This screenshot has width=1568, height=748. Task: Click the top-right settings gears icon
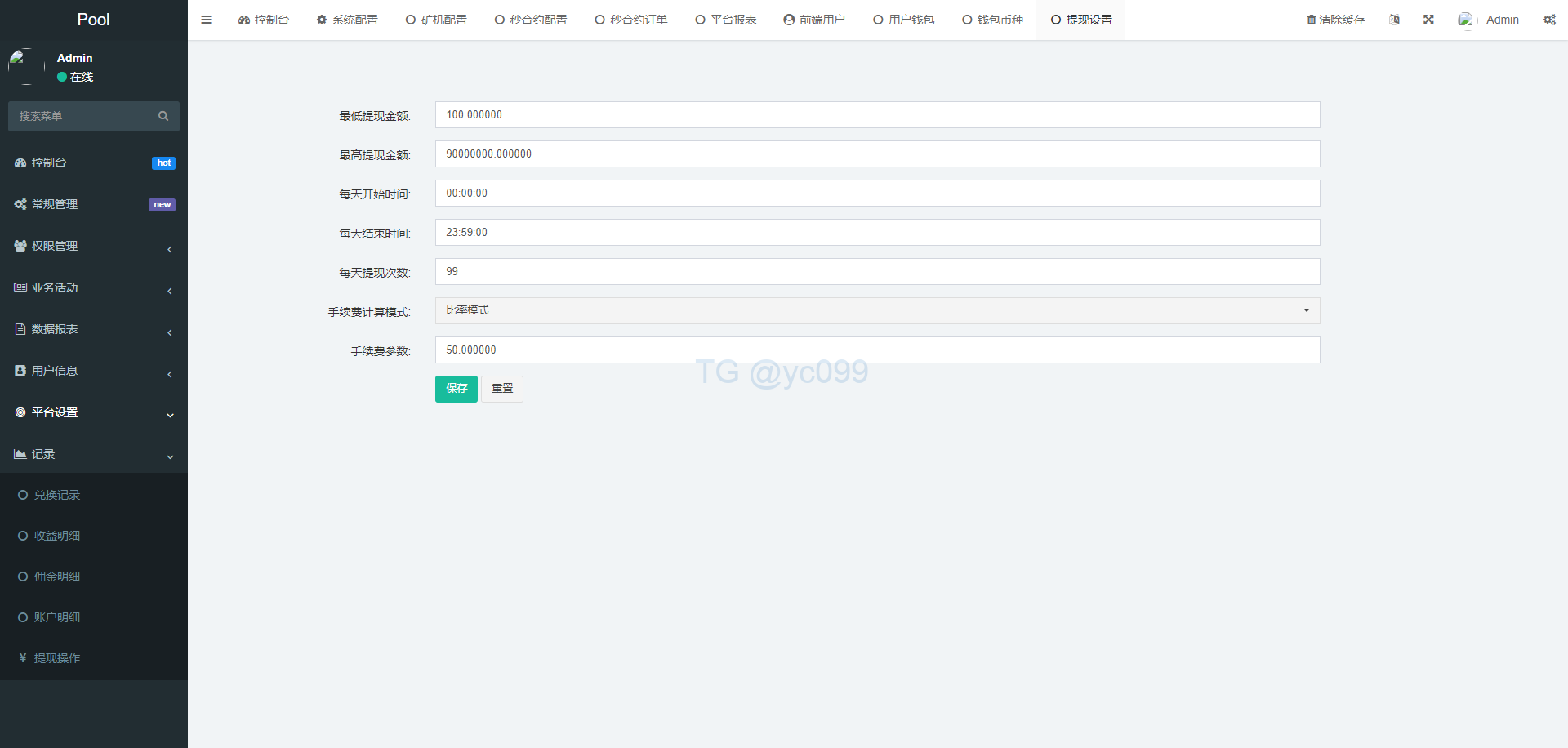coord(1548,20)
